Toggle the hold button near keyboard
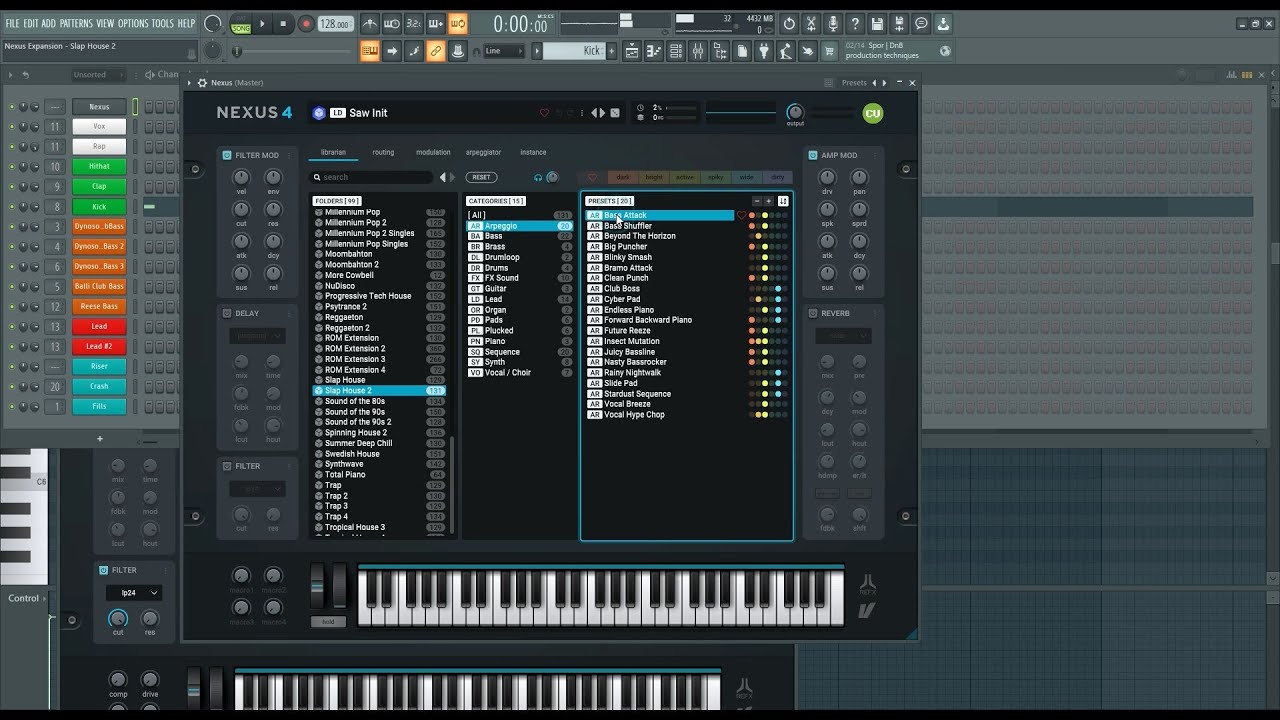 coord(328,621)
